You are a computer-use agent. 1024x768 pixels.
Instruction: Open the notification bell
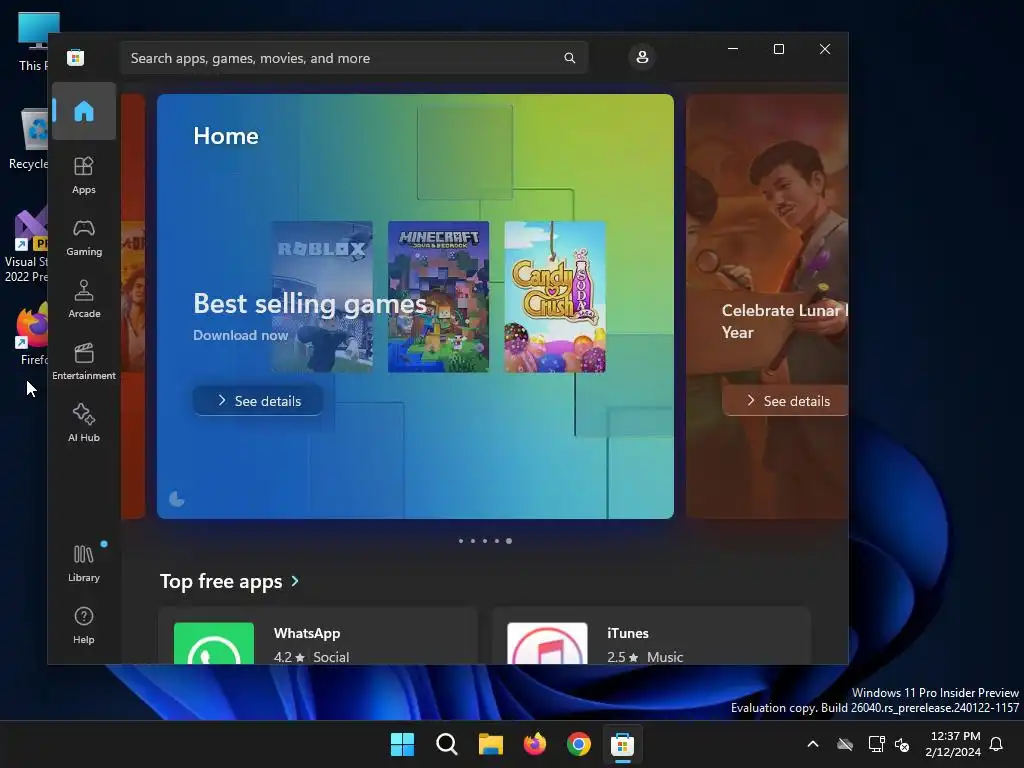tap(997, 744)
